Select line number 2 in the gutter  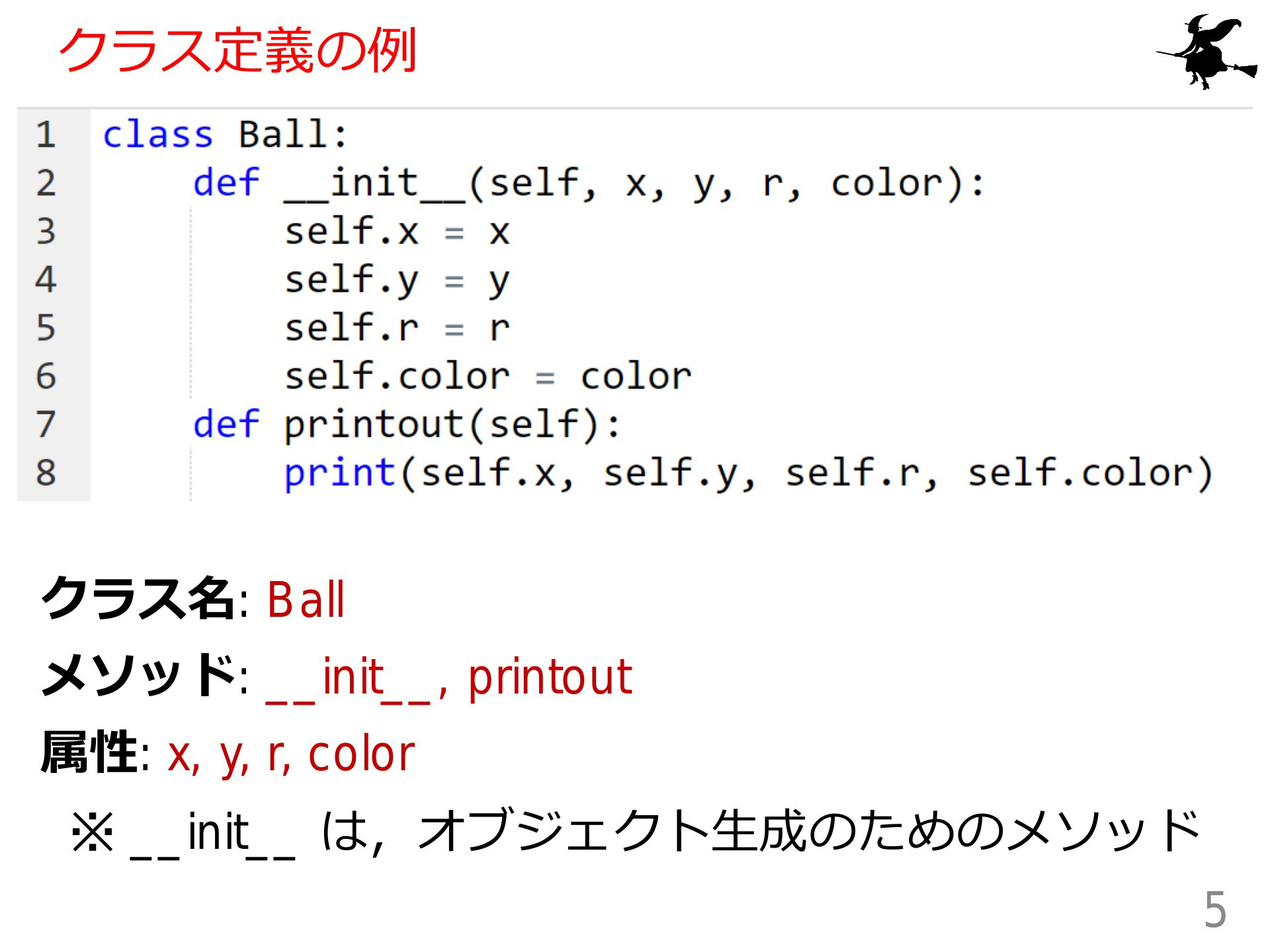(x=46, y=182)
